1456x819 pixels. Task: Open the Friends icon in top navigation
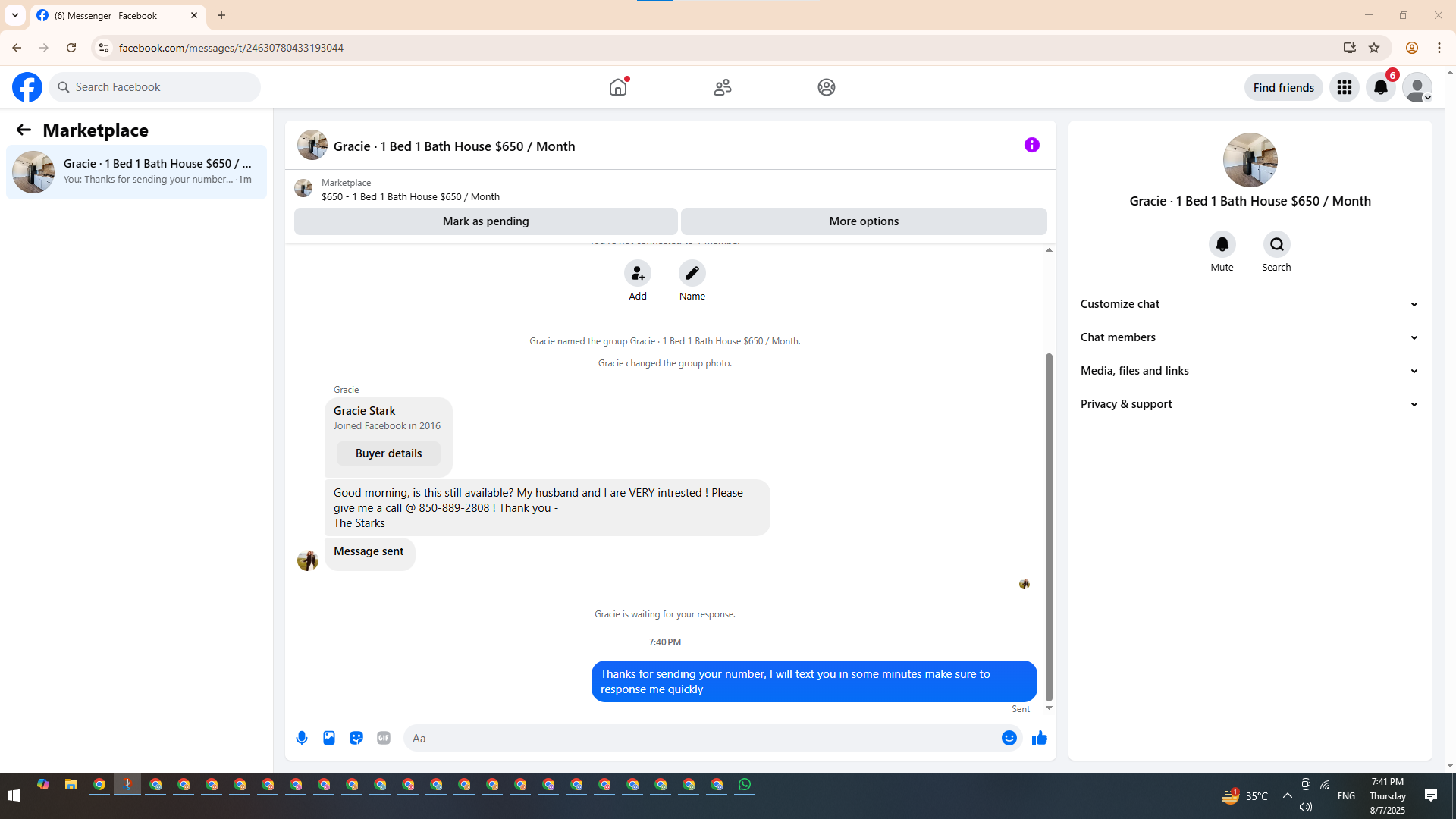723,87
